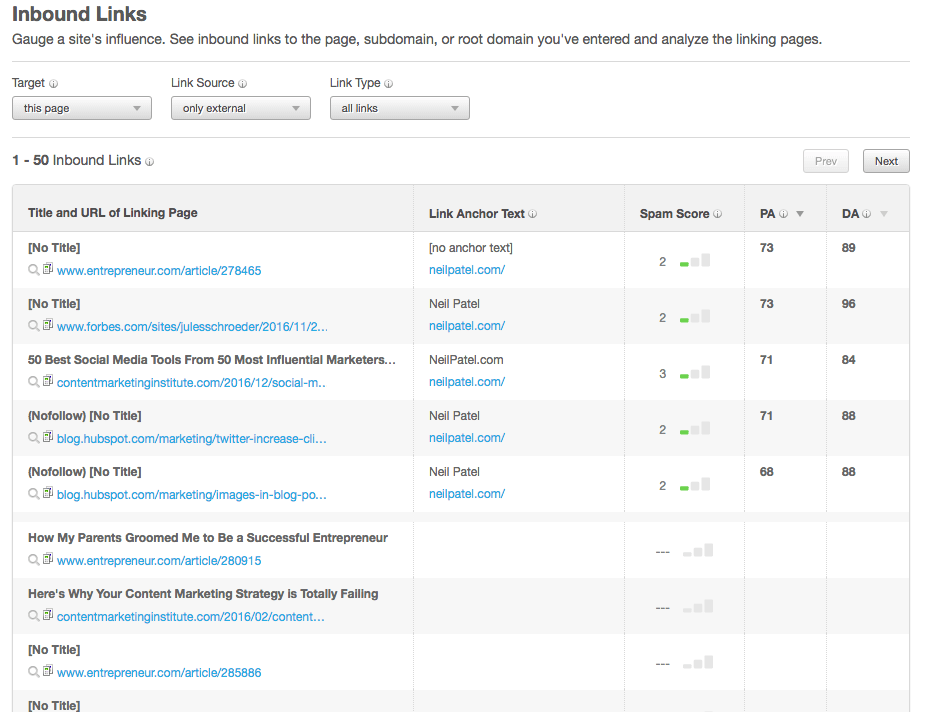Click neilpatel.com/ link in hubspot images-in-blog row
926x712 pixels.
click(x=467, y=494)
